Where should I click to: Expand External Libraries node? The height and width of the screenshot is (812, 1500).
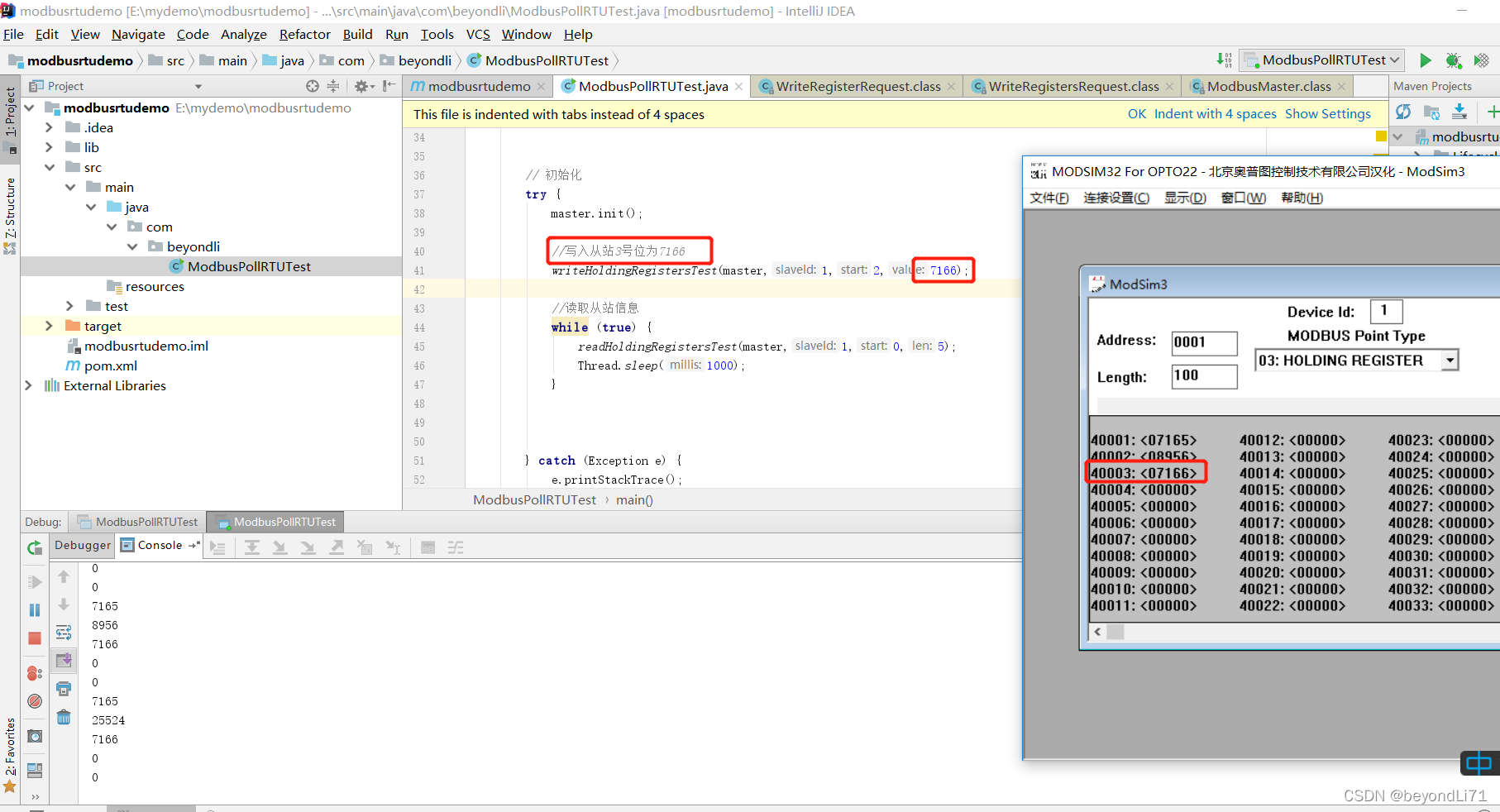coord(28,385)
